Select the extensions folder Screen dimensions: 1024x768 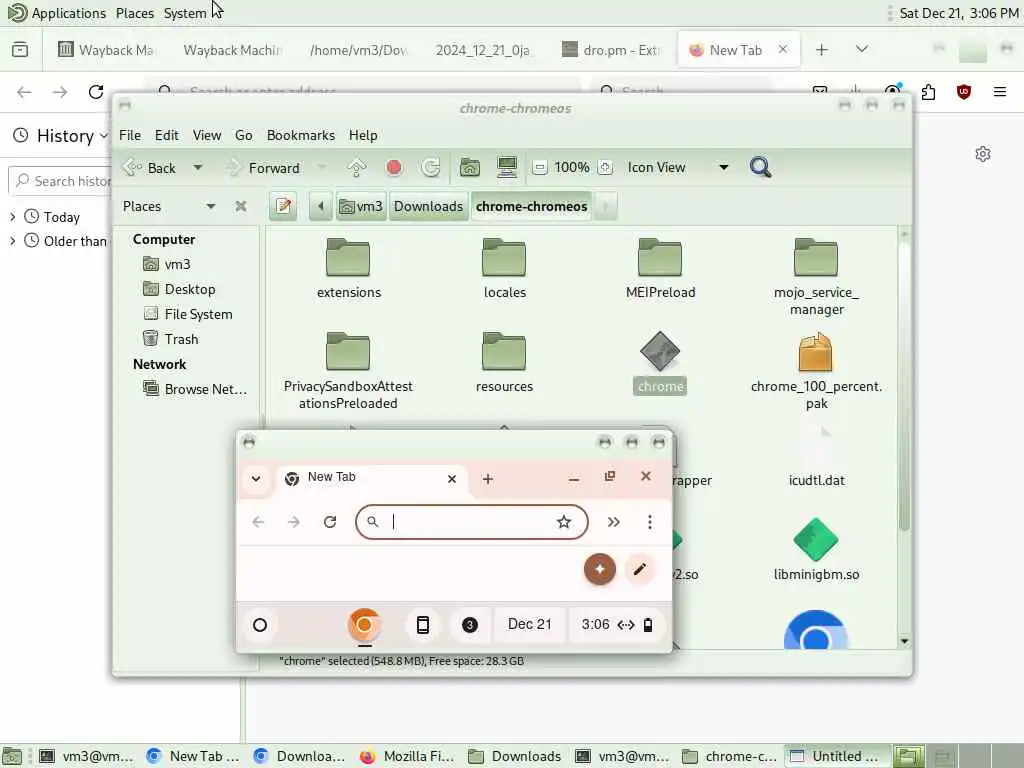[349, 269]
